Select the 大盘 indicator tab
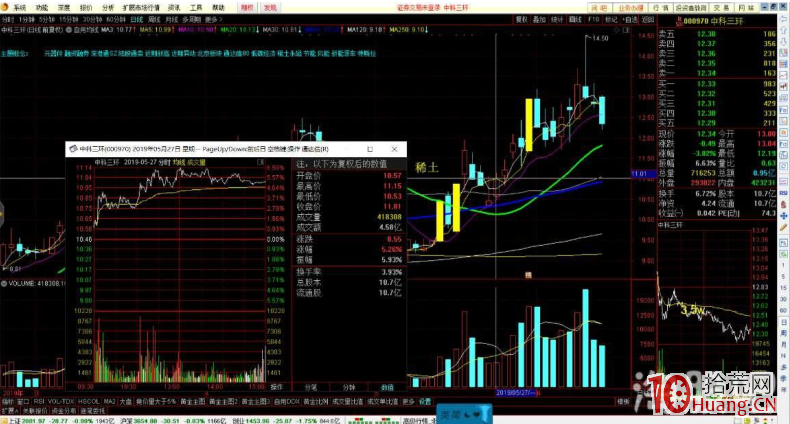 (x=125, y=401)
